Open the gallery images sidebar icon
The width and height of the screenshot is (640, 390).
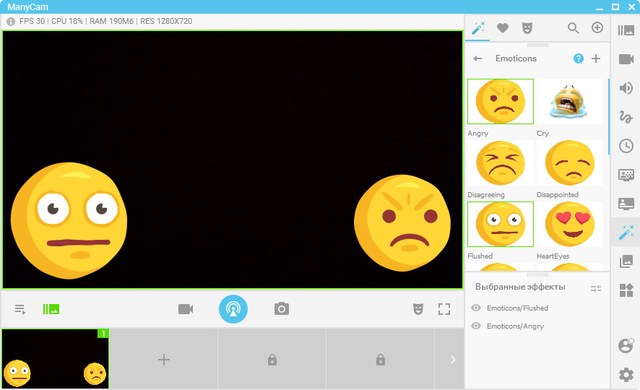626,261
